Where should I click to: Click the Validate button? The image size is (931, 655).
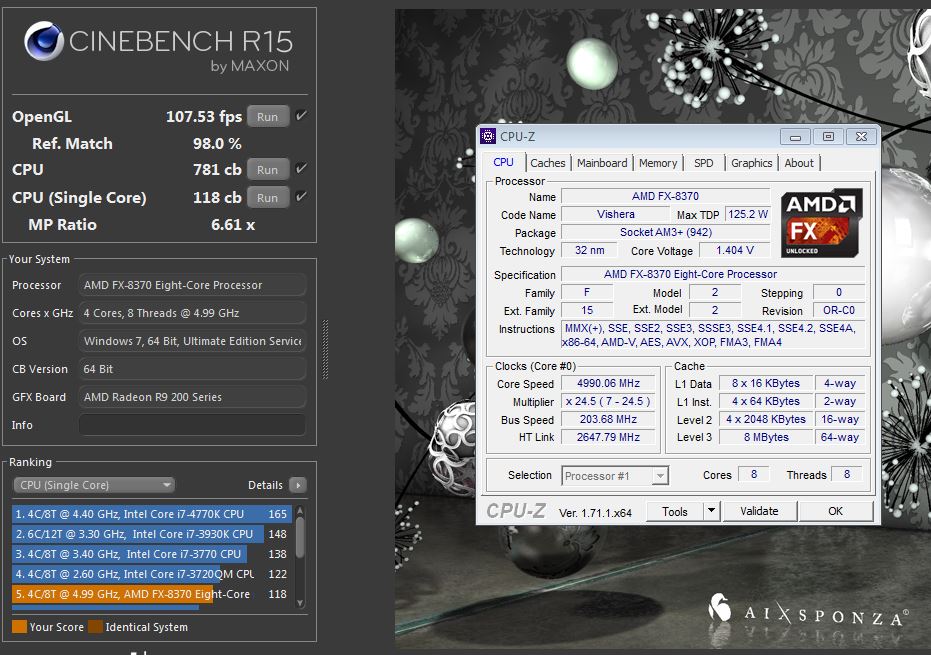759,511
